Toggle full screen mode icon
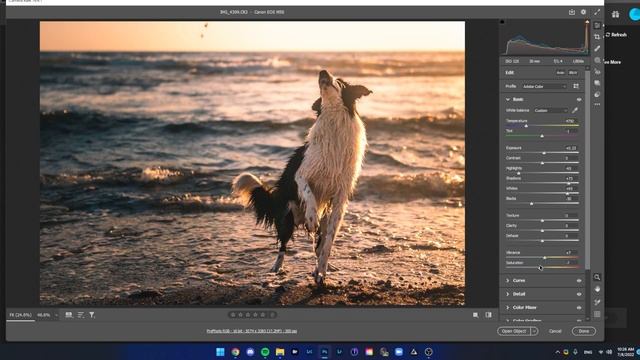The image size is (640, 360). [597, 12]
